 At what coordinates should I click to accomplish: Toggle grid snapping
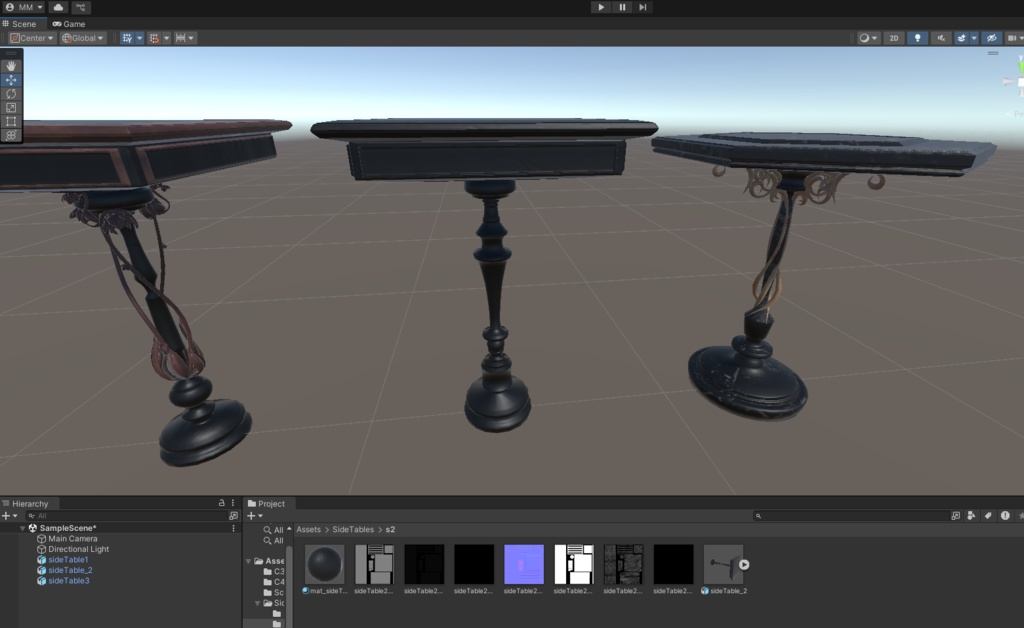coord(154,38)
